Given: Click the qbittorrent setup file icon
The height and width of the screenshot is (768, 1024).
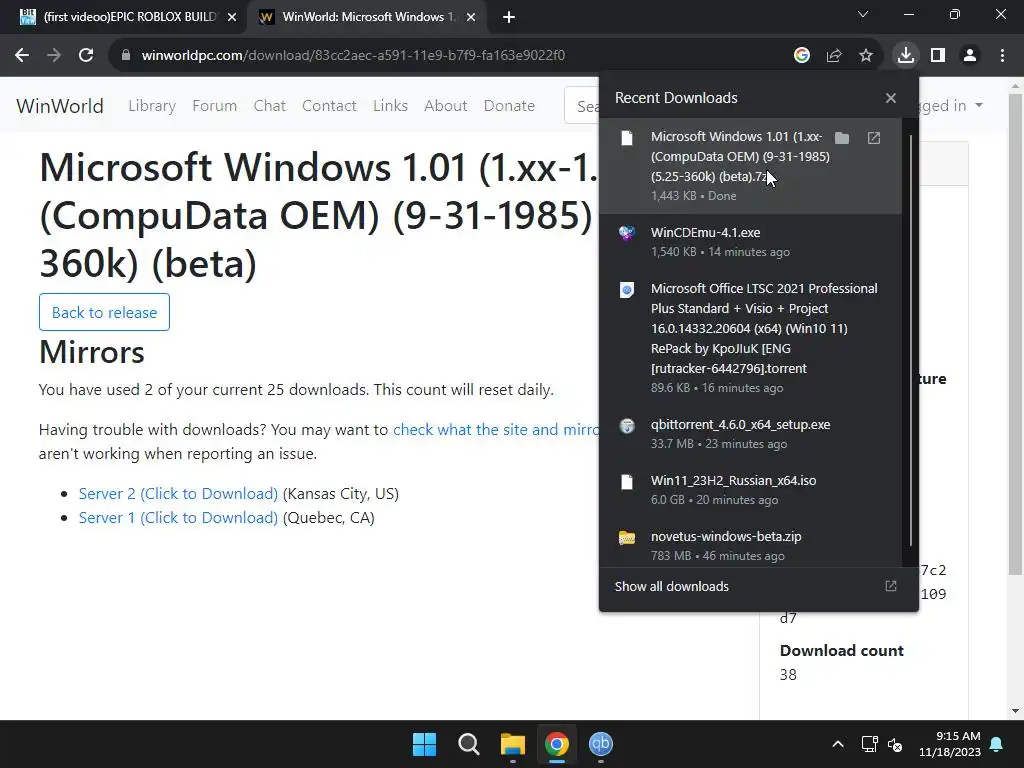Looking at the screenshot, I should click(626, 426).
